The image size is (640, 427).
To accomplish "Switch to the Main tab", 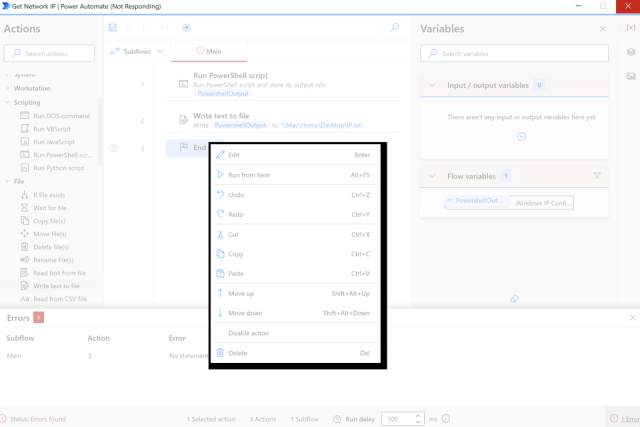I will click(209, 51).
